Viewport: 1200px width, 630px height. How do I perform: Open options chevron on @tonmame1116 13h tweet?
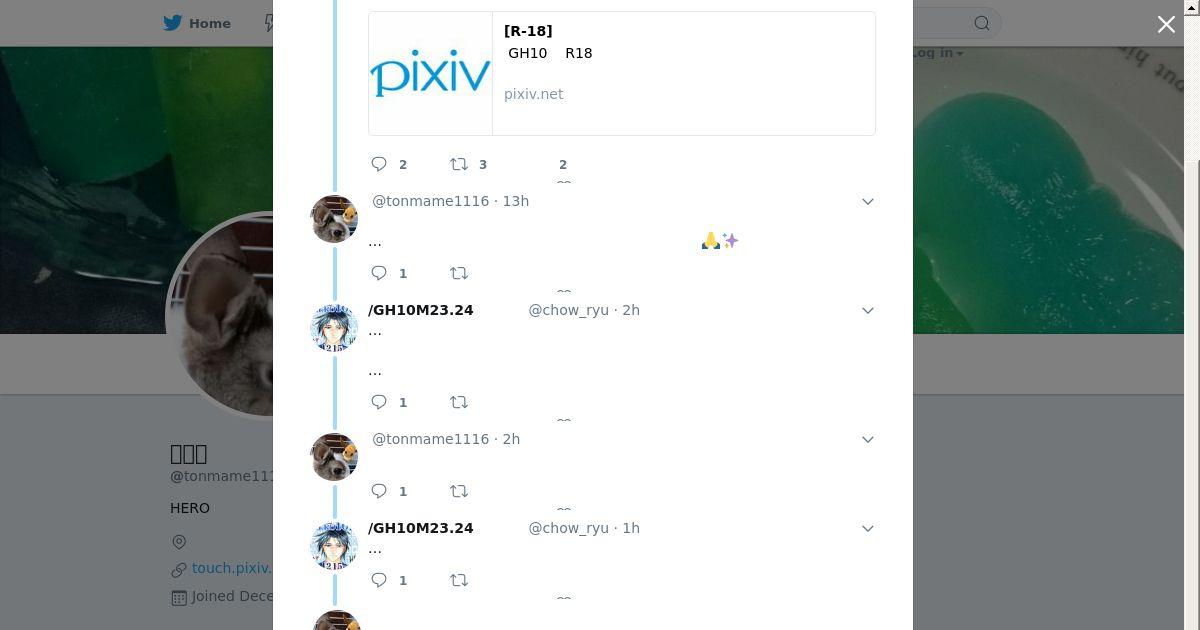point(868,201)
